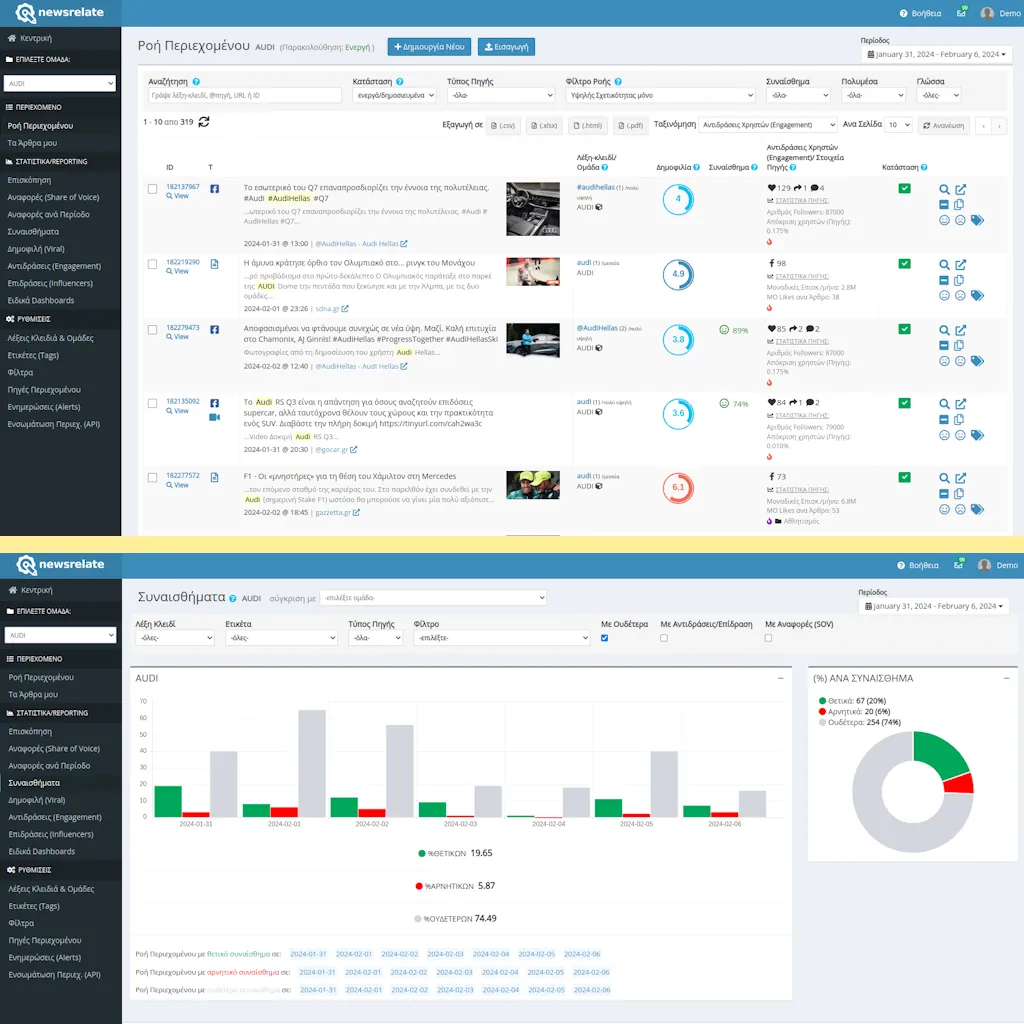Click the grey %ΟΥΔΕΤΕΡΩΝ swatch under the AUDI chart

418,919
